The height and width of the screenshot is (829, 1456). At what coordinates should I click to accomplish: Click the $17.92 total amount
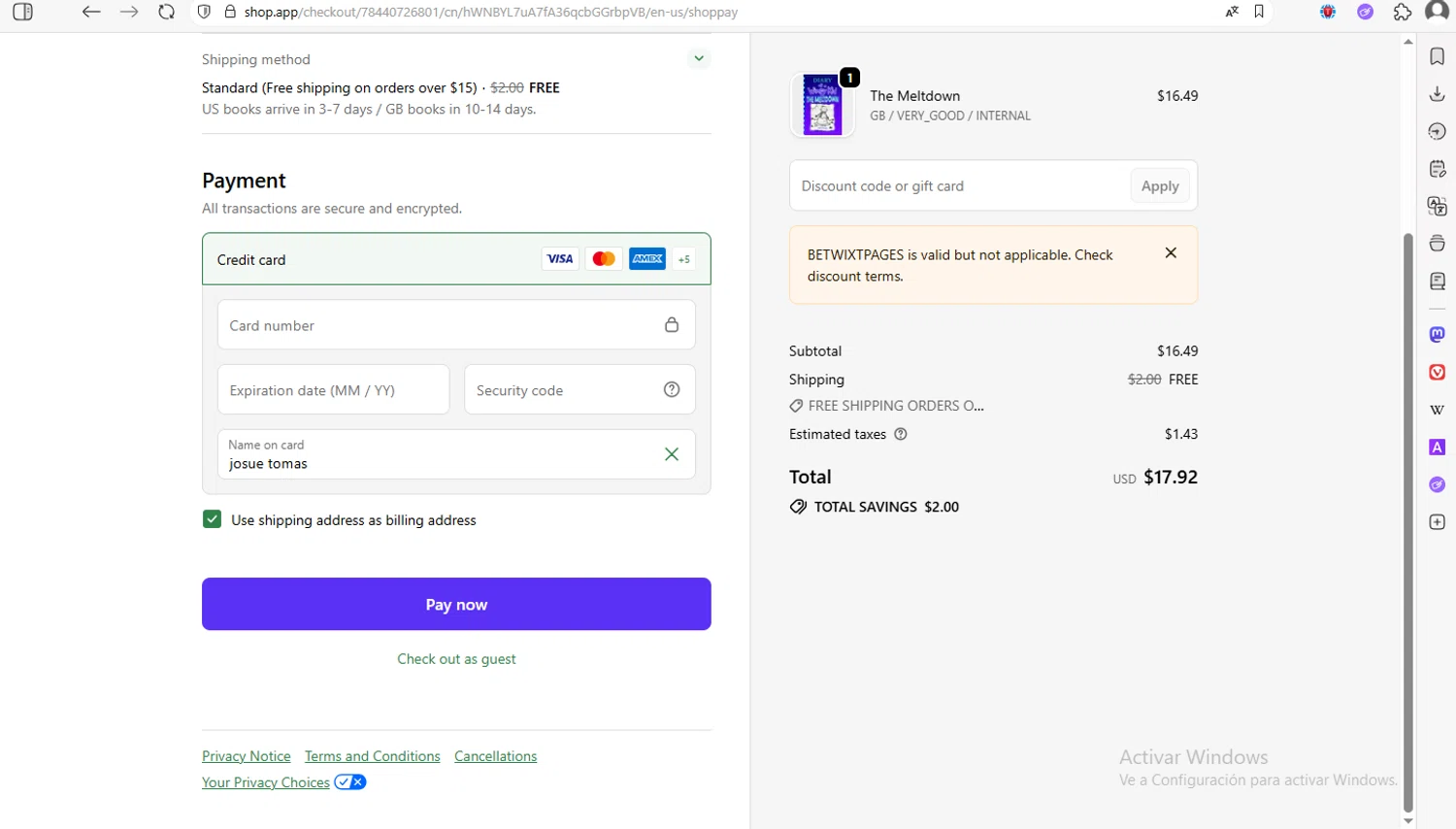click(1171, 477)
